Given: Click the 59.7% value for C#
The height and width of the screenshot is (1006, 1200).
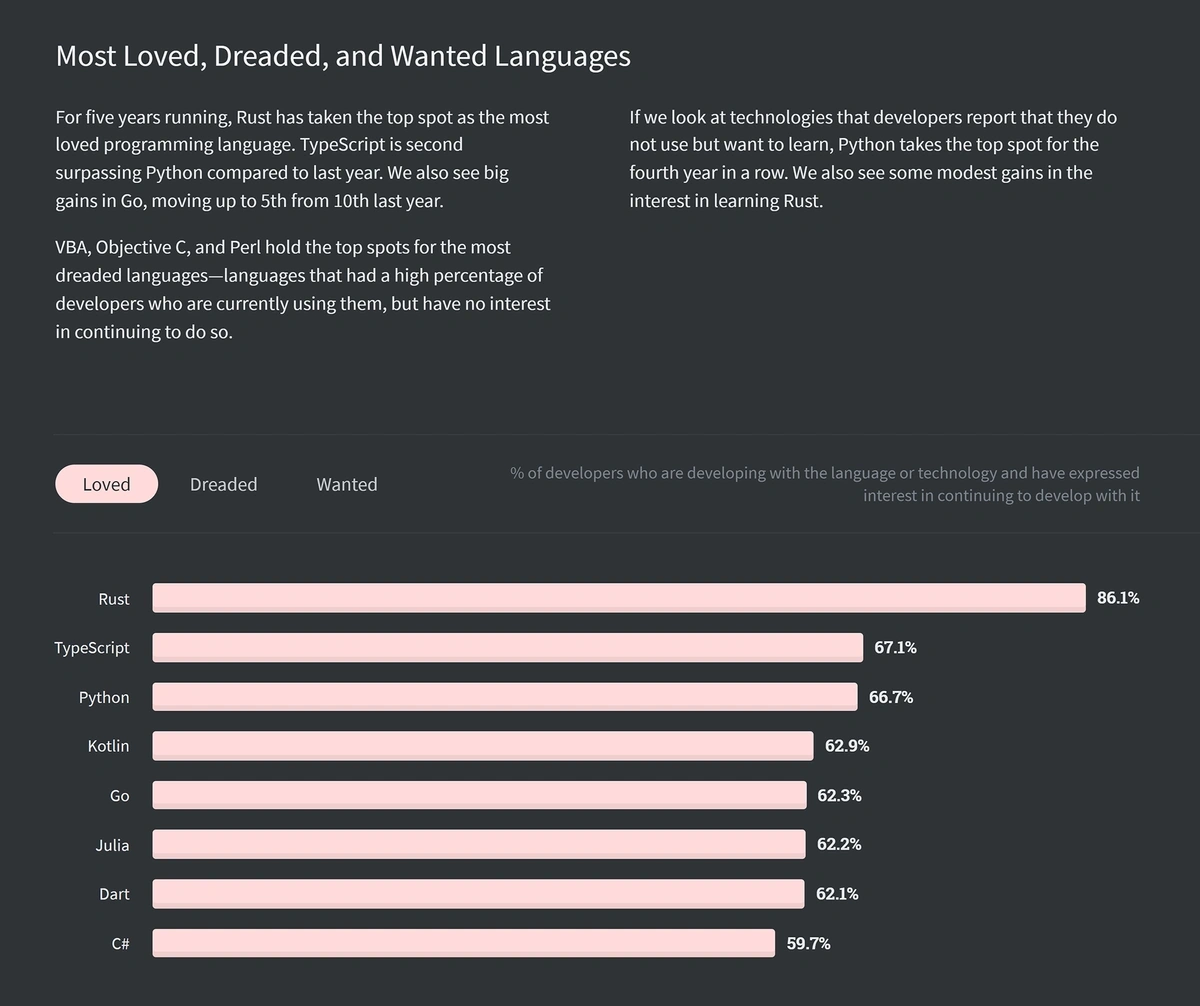Looking at the screenshot, I should click(808, 943).
